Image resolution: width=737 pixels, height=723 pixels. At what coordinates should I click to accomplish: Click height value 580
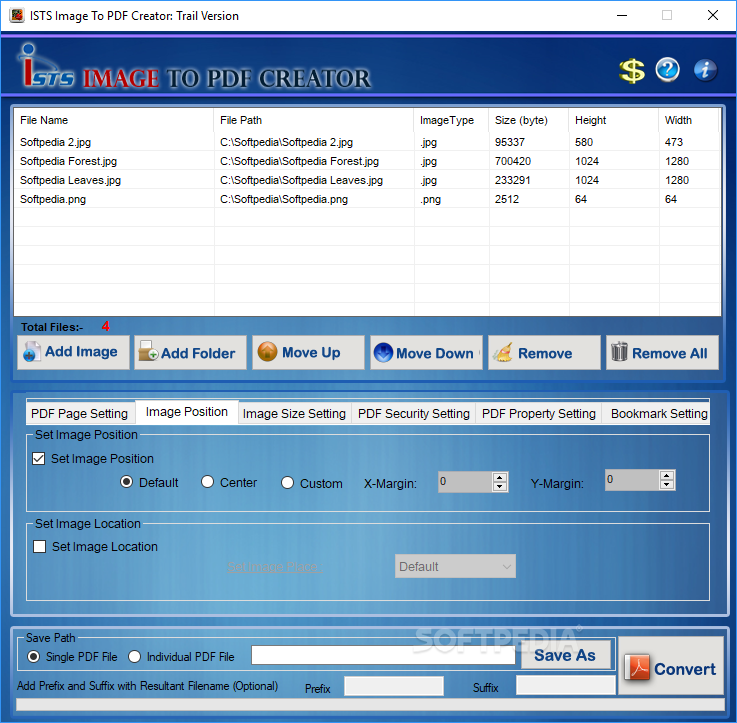click(584, 142)
